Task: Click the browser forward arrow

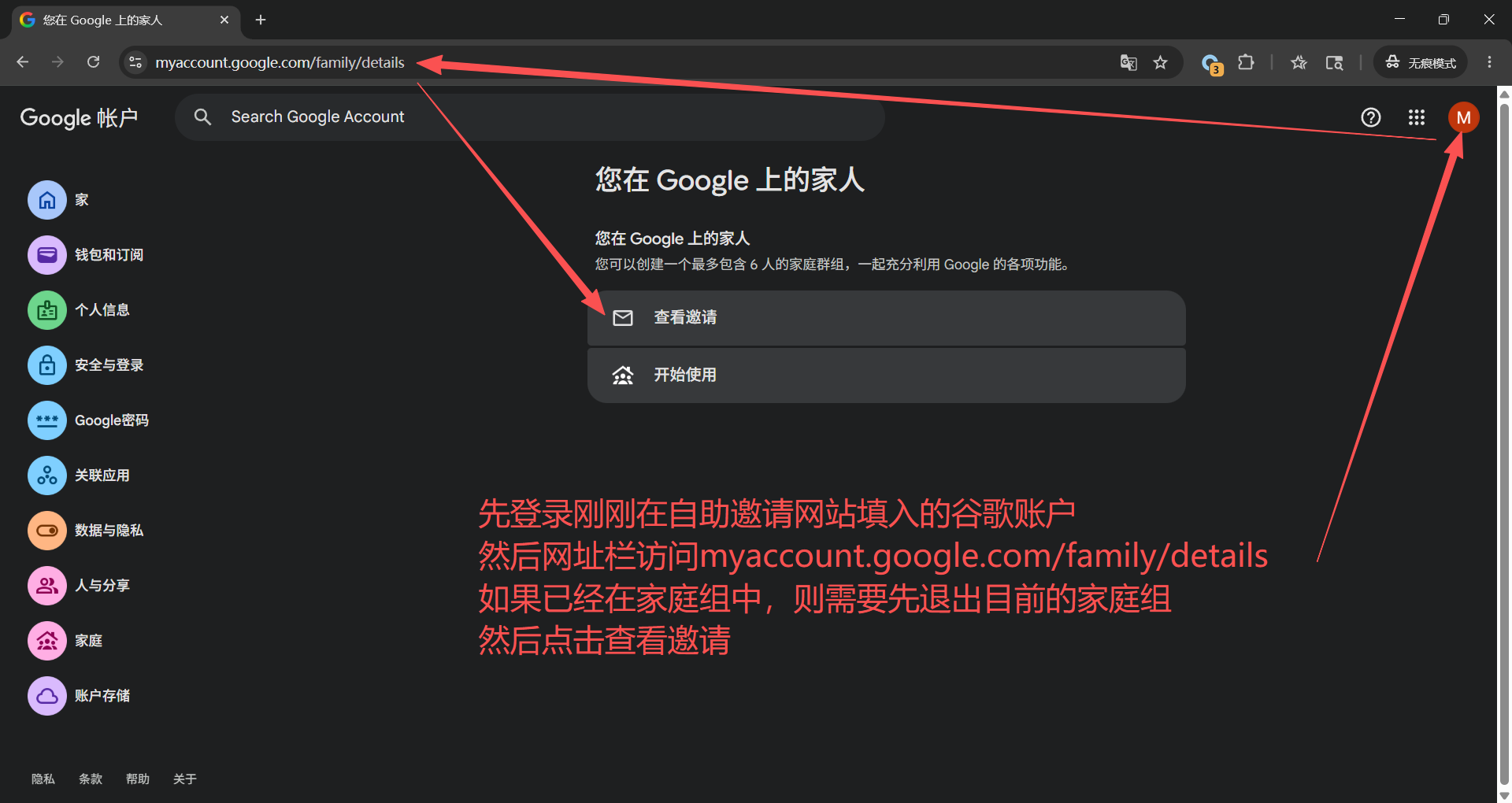Action: click(x=57, y=62)
